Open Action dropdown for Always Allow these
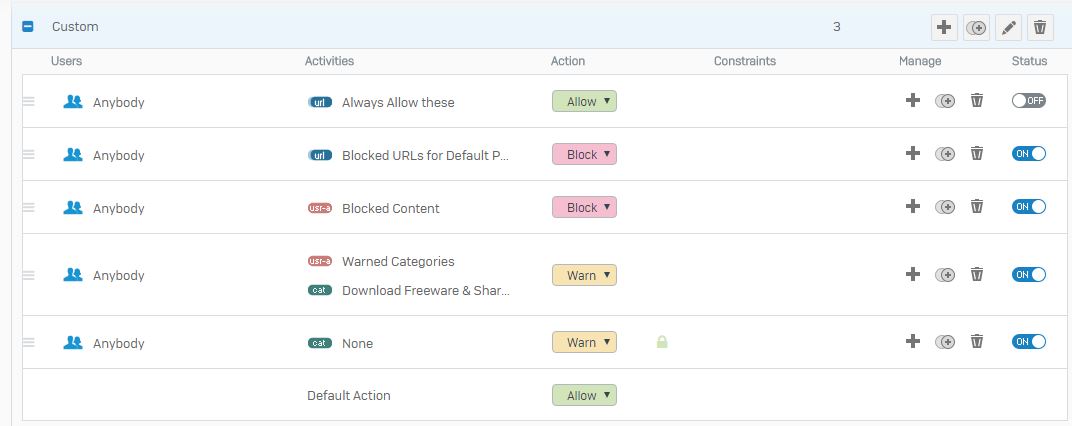This screenshot has width=1072, height=426. click(x=585, y=101)
